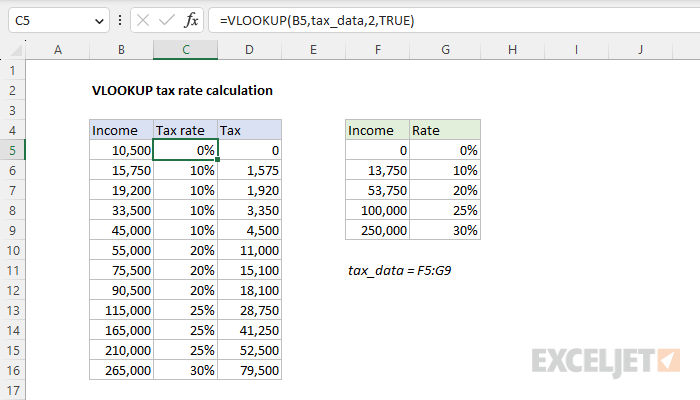Click the tax cell 18,100

[x=250, y=290]
